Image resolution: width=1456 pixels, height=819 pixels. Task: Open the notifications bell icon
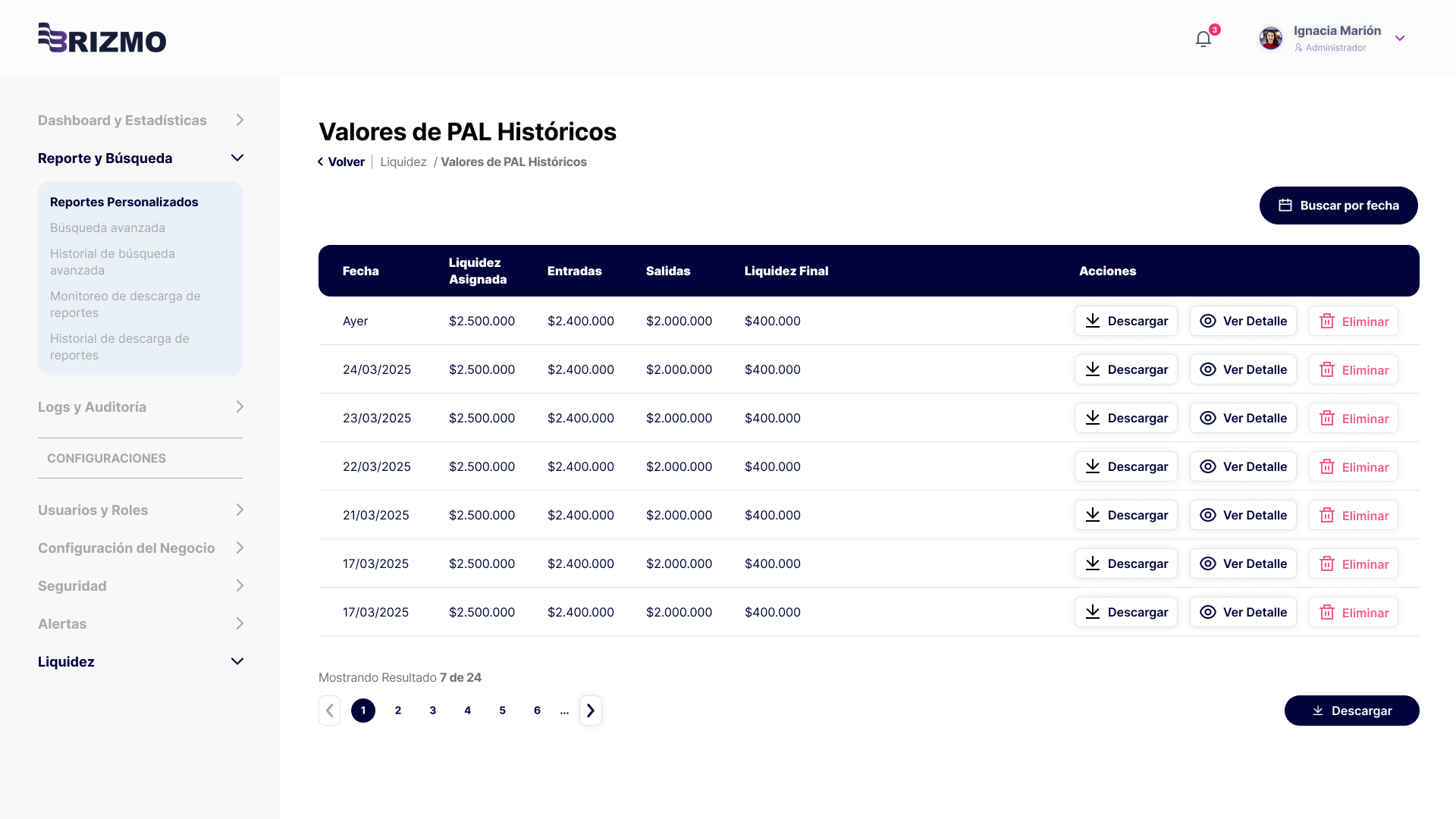[x=1203, y=39]
